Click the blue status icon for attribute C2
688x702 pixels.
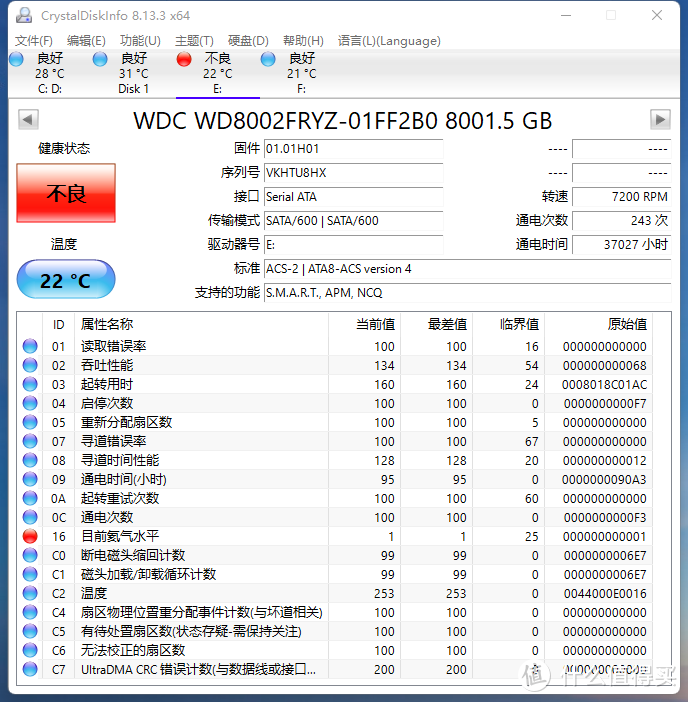click(x=30, y=593)
